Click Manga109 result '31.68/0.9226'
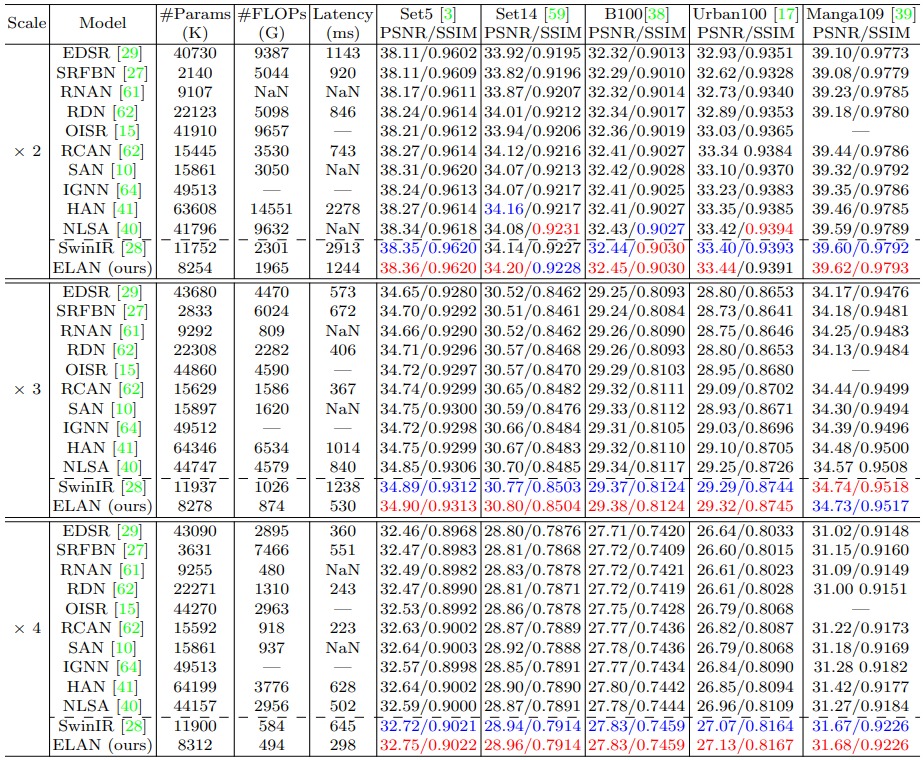Viewport: 924px width, 760px height. (860, 745)
